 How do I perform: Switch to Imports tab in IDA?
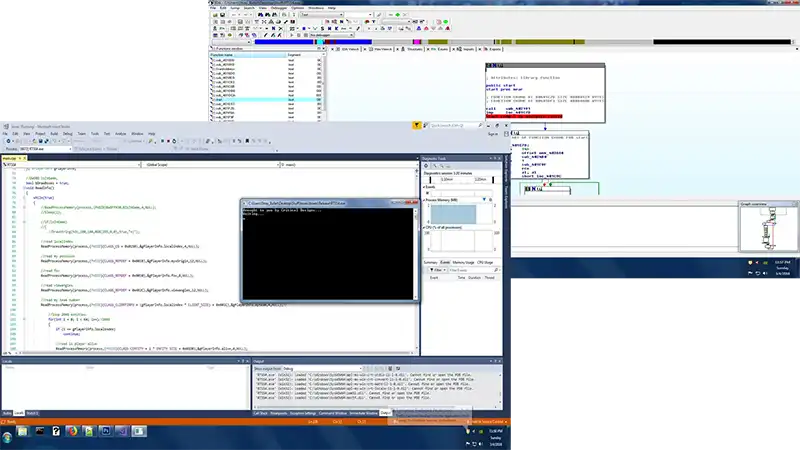pyautogui.click(x=466, y=49)
